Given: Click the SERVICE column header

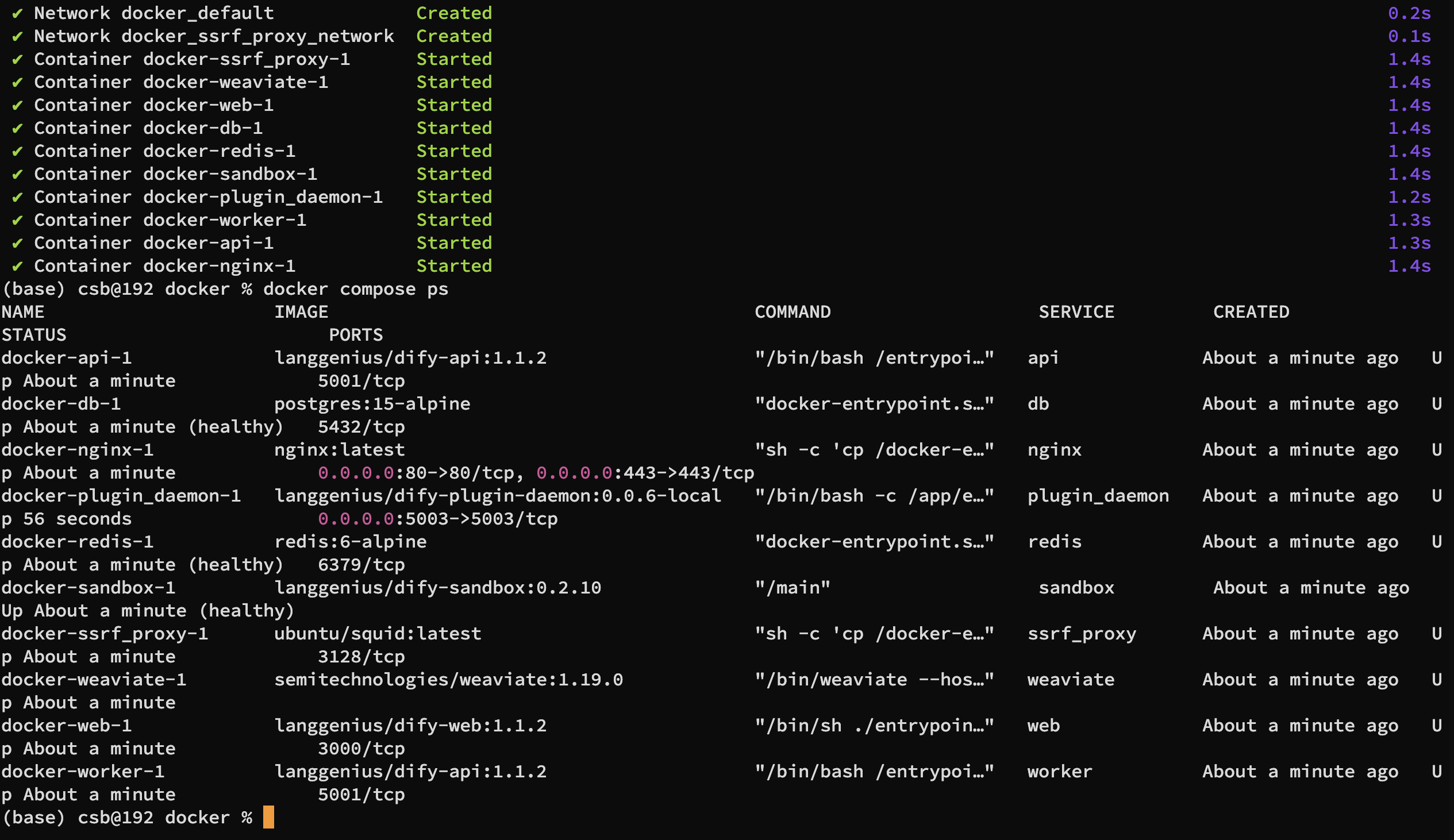Looking at the screenshot, I should click(x=1076, y=312).
